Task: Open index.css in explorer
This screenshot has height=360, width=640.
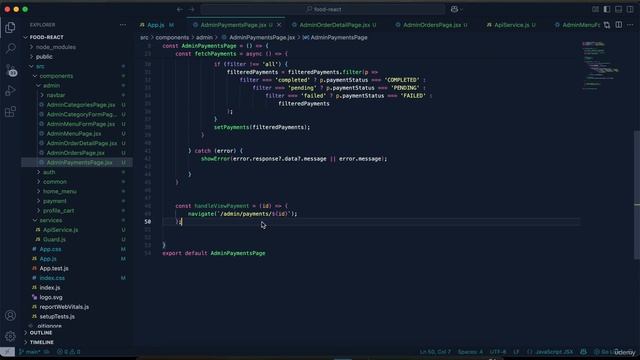Action: click(x=52, y=278)
